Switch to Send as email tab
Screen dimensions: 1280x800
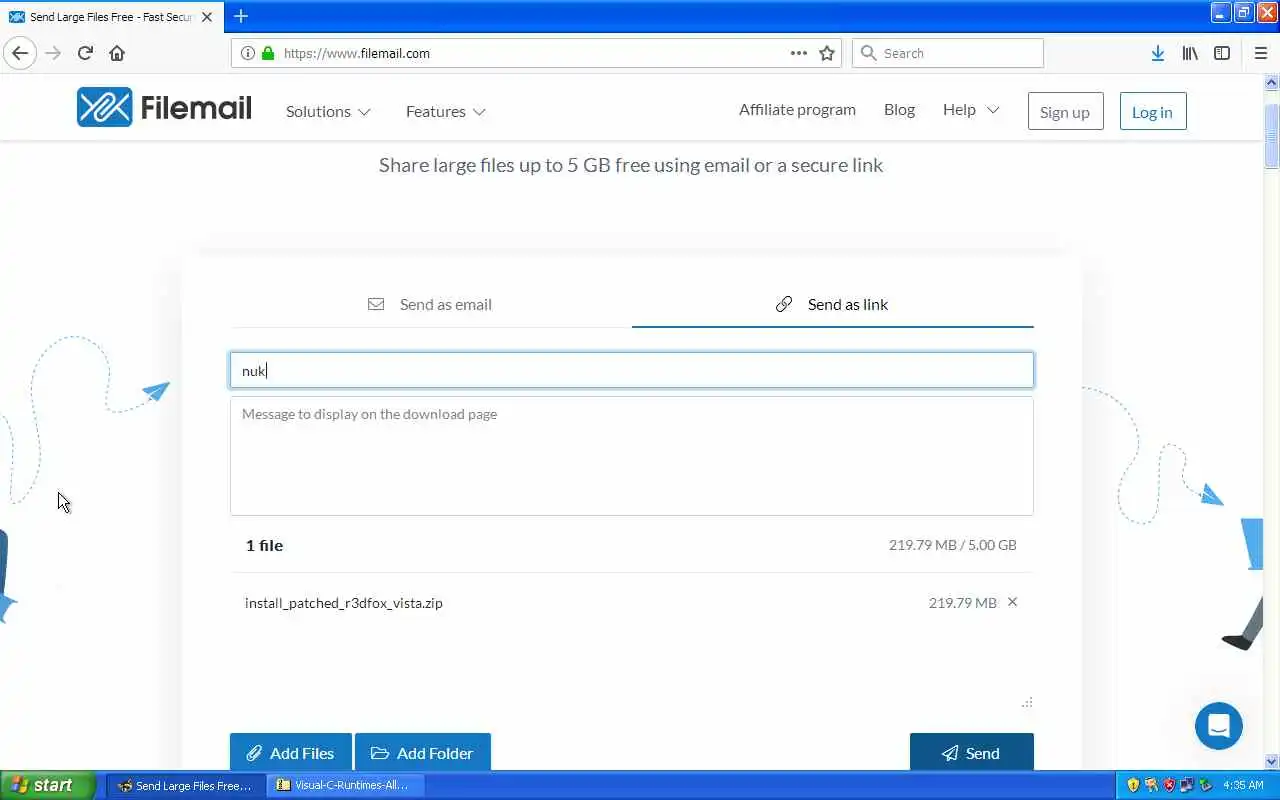(431, 304)
